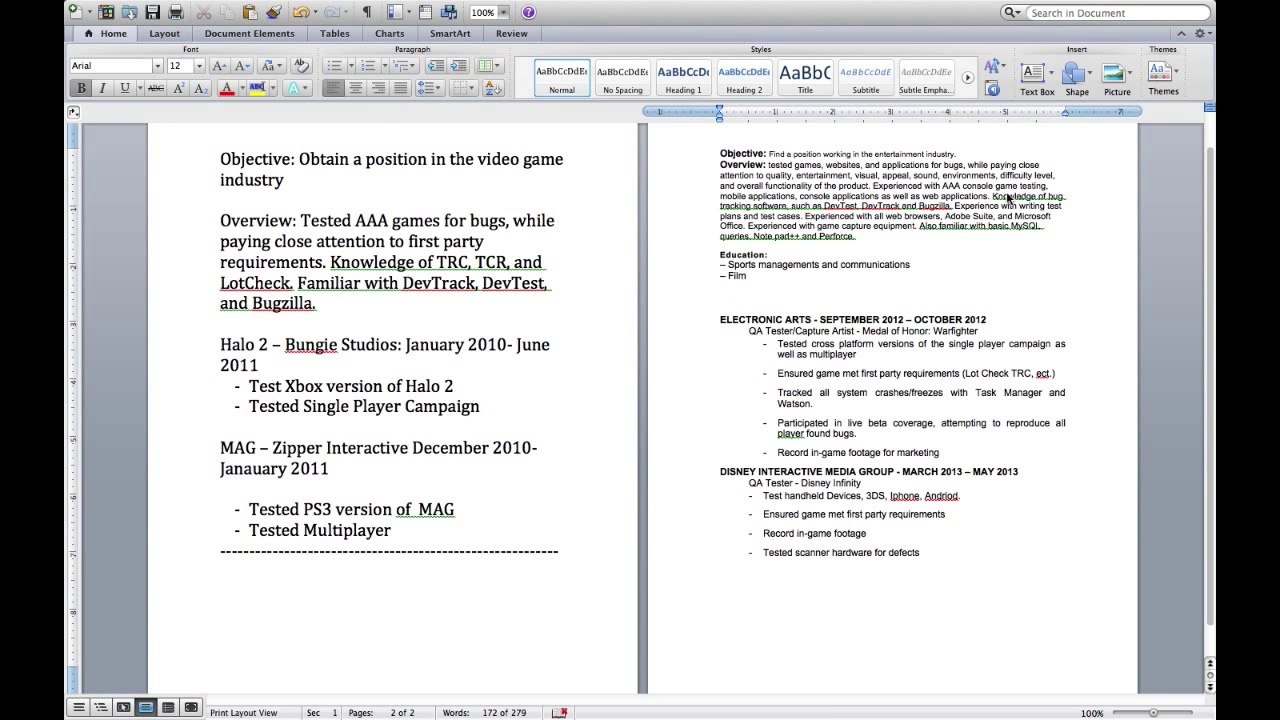Open the Change Case Aa dropdown
The width and height of the screenshot is (1280, 720).
coord(270,65)
